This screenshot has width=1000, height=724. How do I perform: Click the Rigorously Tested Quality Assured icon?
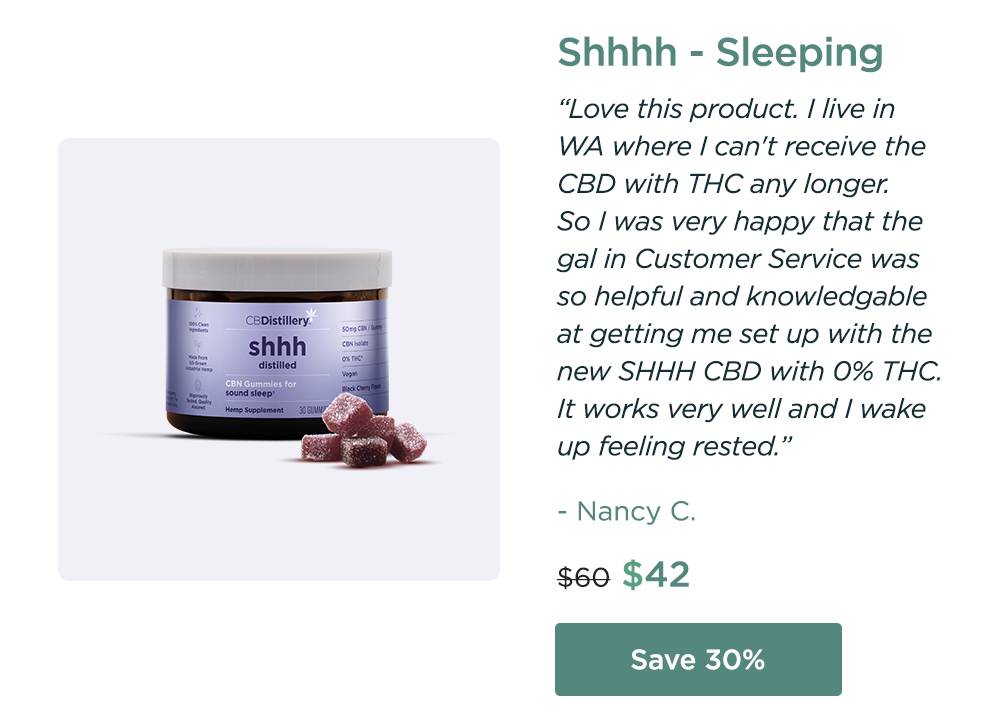click(197, 385)
